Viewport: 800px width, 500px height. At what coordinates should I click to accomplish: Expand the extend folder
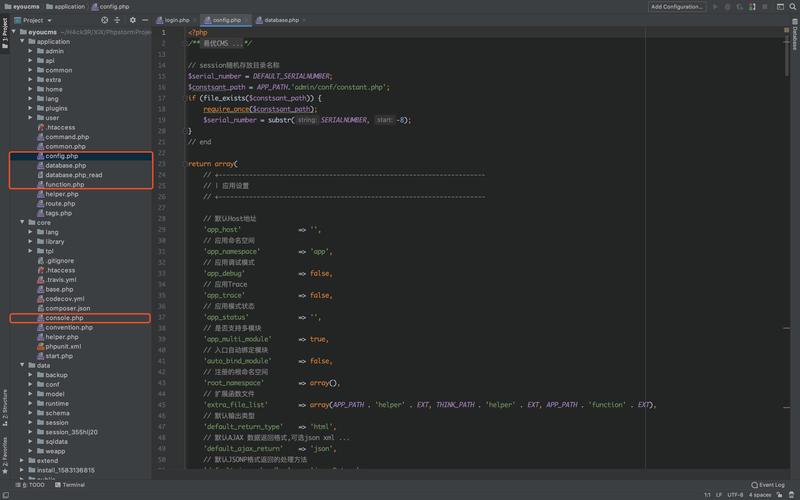[x=22, y=460]
